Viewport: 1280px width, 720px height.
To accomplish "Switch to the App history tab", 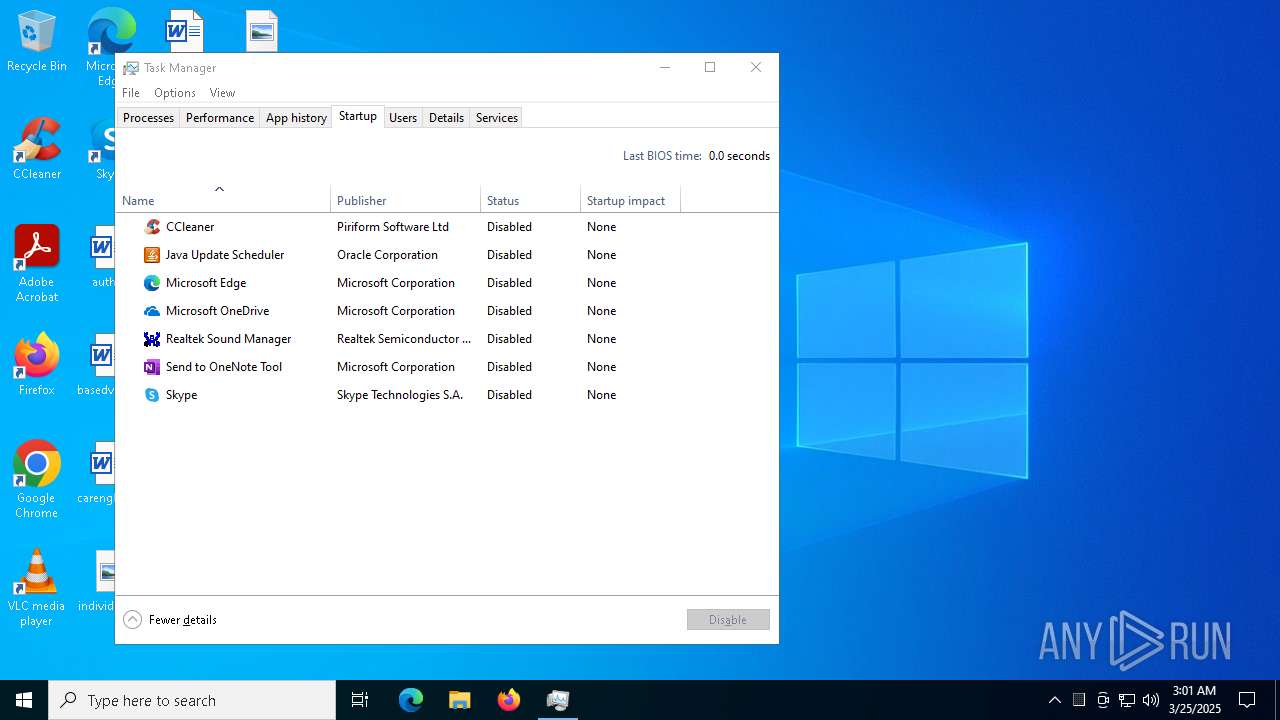I will (296, 118).
